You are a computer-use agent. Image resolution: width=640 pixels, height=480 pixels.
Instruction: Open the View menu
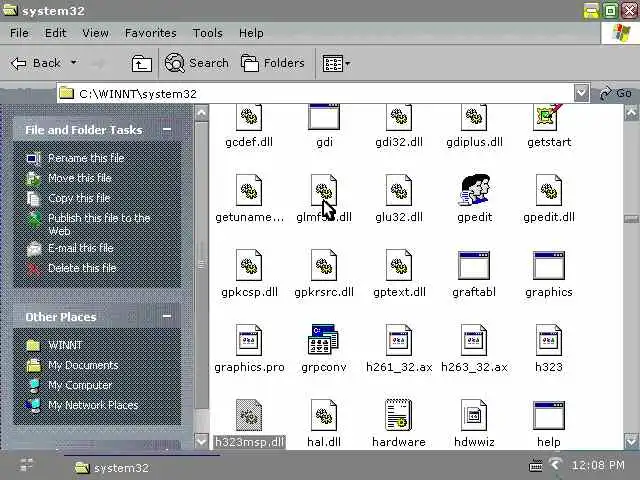(x=95, y=33)
